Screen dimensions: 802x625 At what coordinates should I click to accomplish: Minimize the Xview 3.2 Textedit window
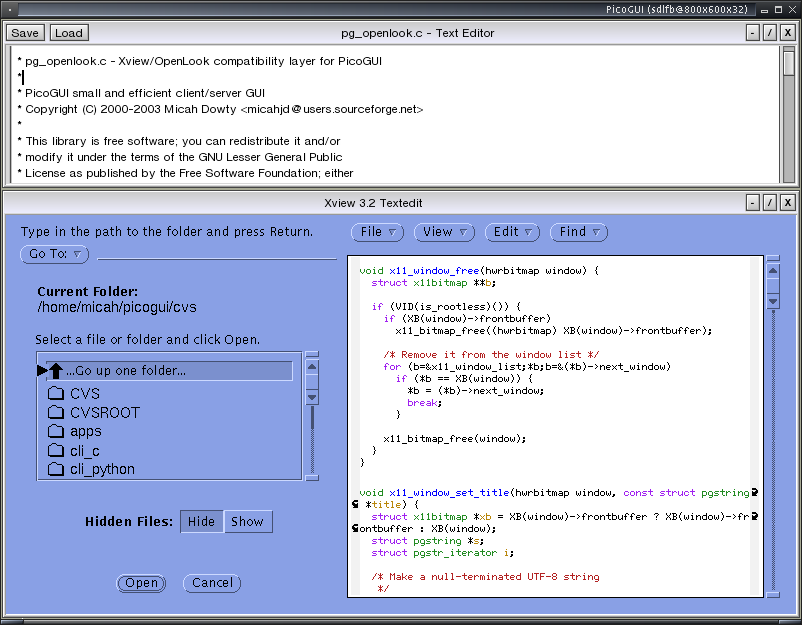(x=752, y=203)
